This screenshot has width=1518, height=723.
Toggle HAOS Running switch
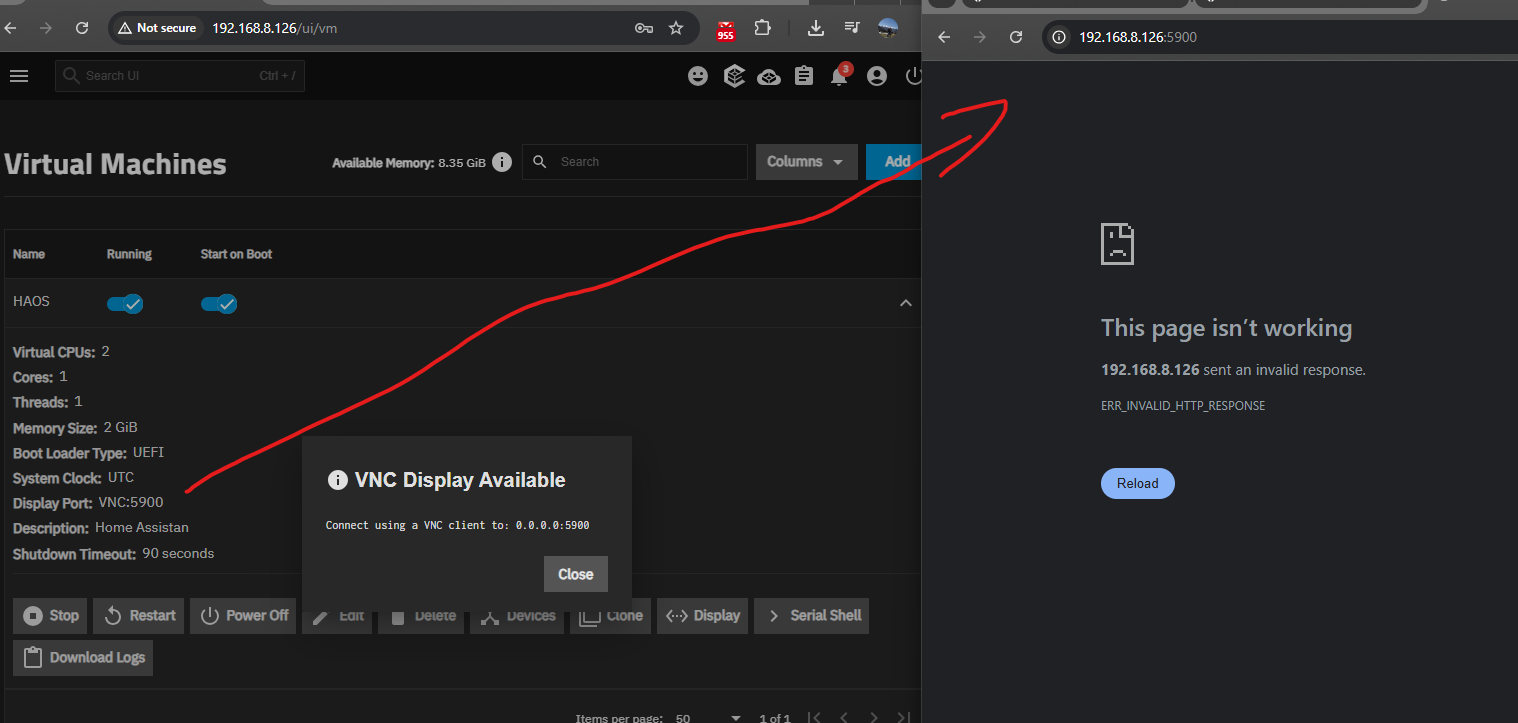(125, 303)
